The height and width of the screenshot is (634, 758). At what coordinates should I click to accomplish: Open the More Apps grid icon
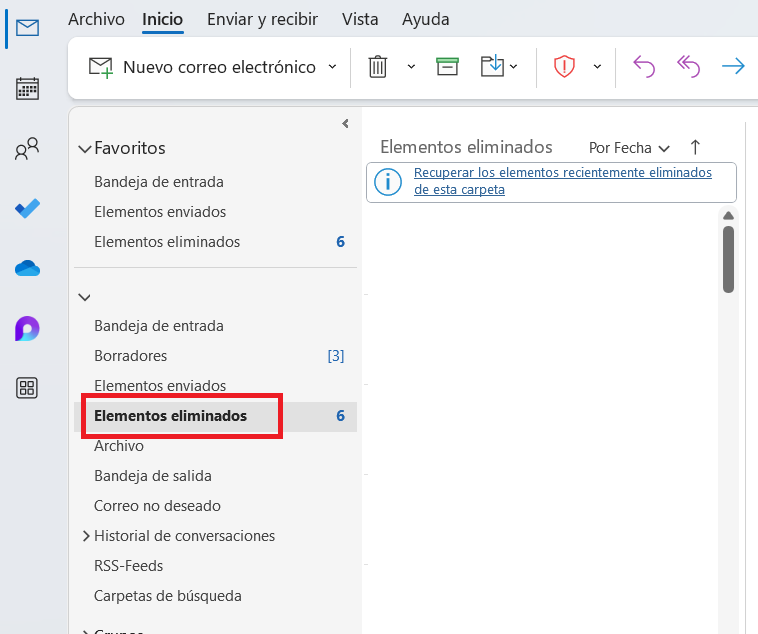pyautogui.click(x=28, y=388)
